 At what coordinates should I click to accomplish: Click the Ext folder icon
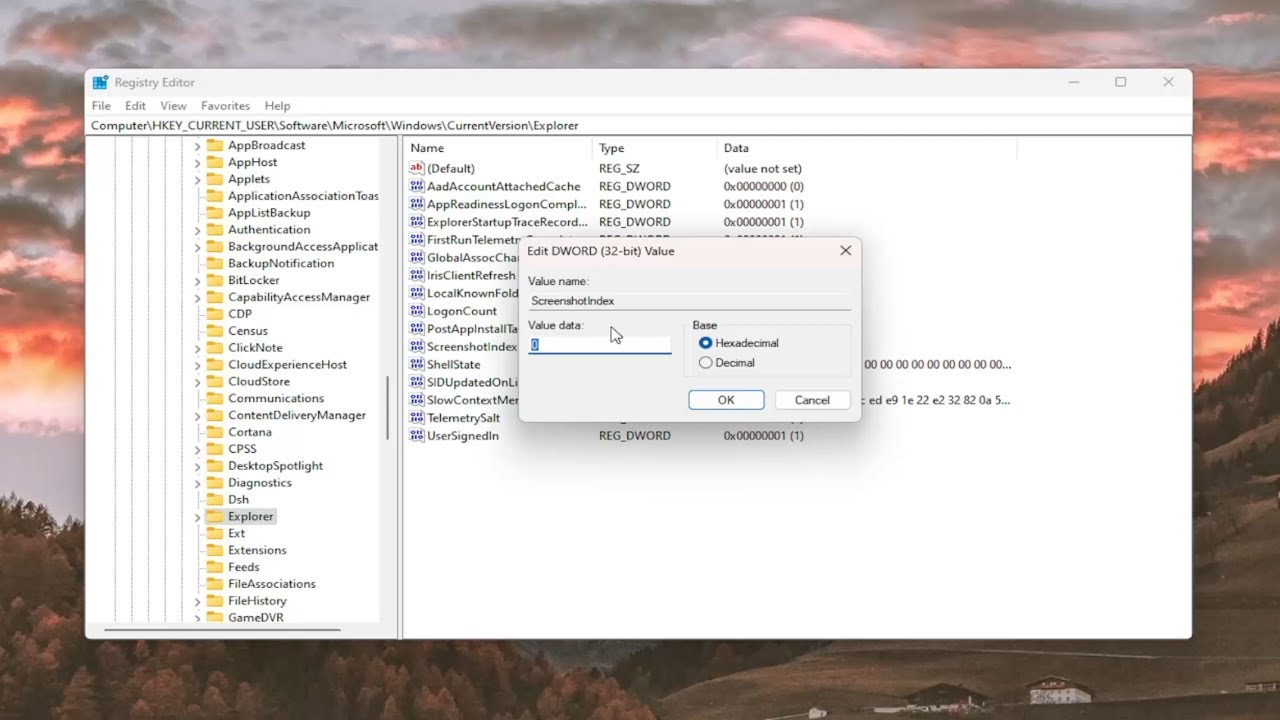coord(214,533)
